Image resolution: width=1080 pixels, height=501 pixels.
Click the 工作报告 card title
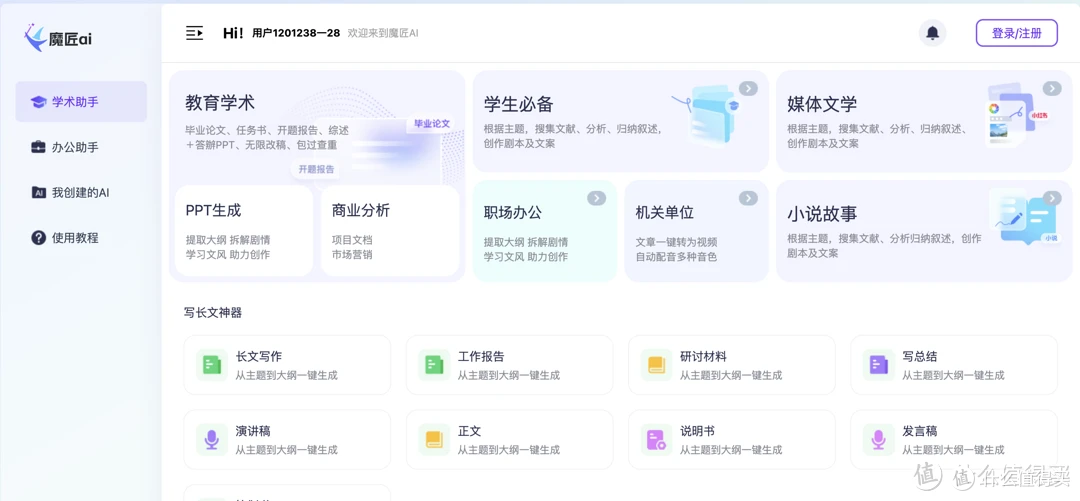481,357
